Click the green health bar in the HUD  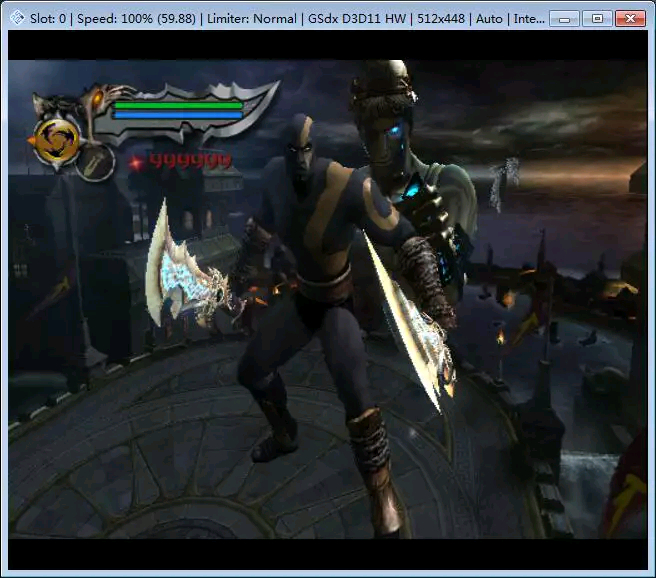(x=178, y=105)
